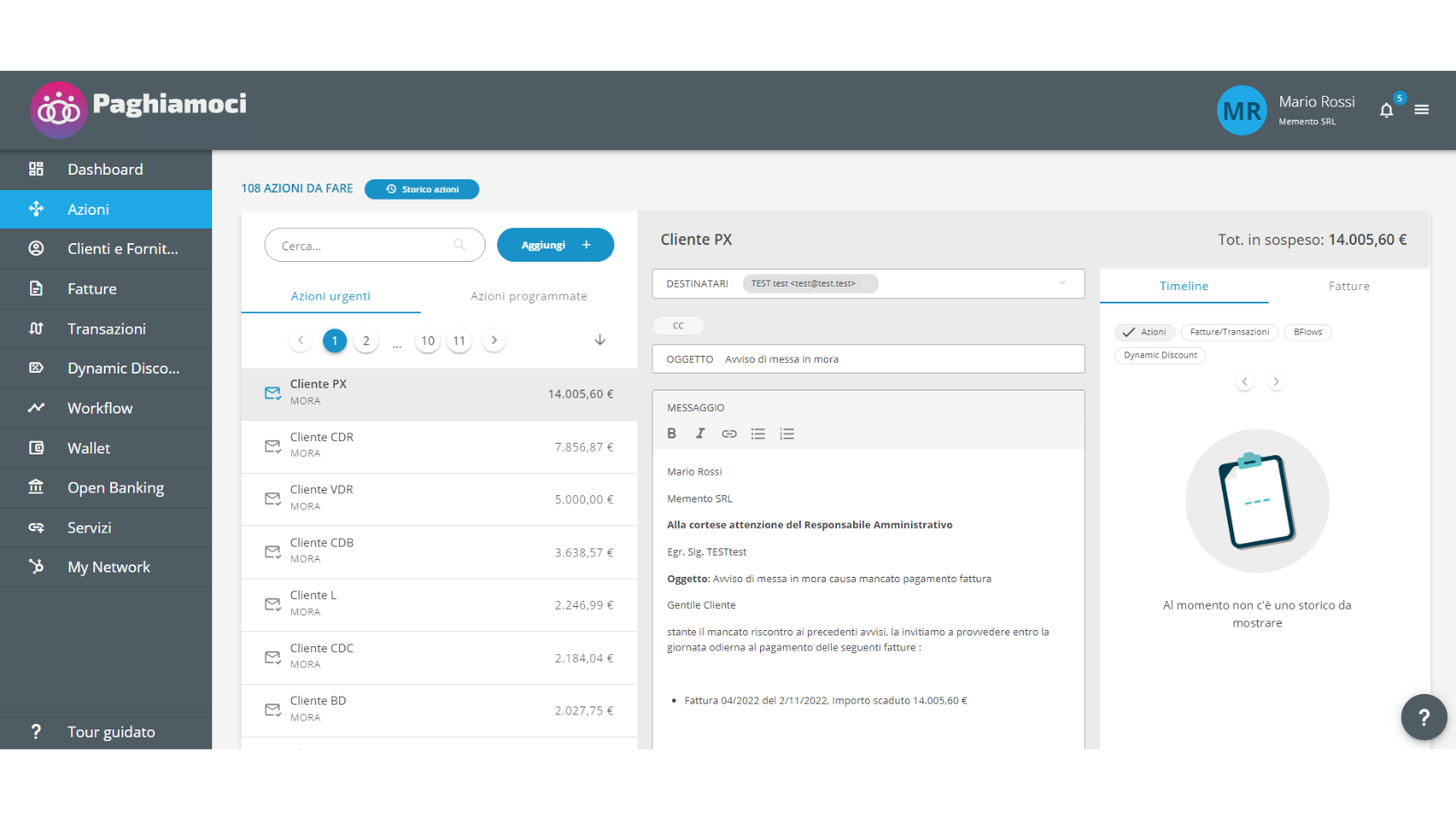Screen dimensions: 1456x820
Task: Insert bulleted list in message editor
Action: coord(757,434)
